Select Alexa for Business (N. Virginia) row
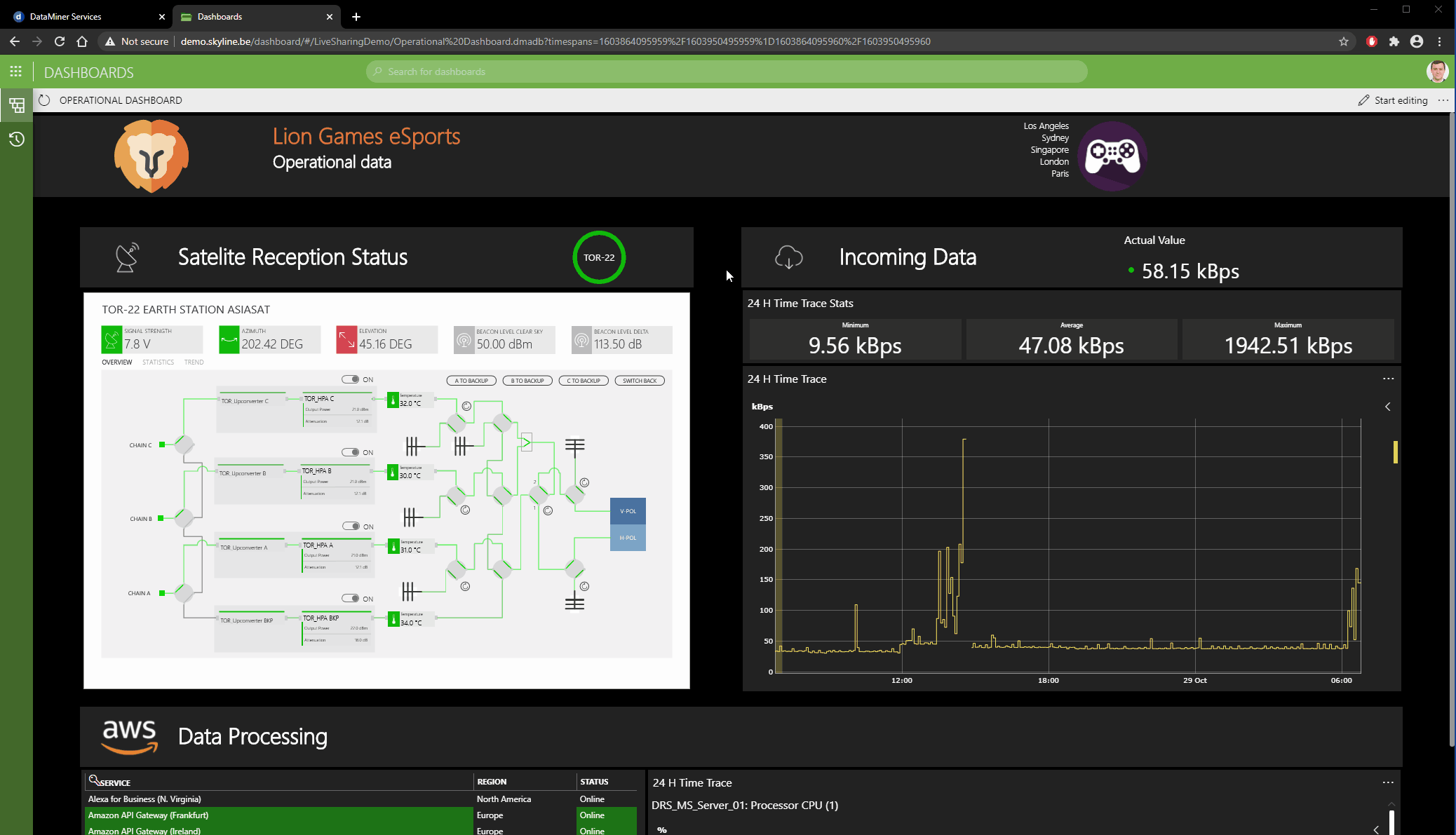 [x=360, y=799]
